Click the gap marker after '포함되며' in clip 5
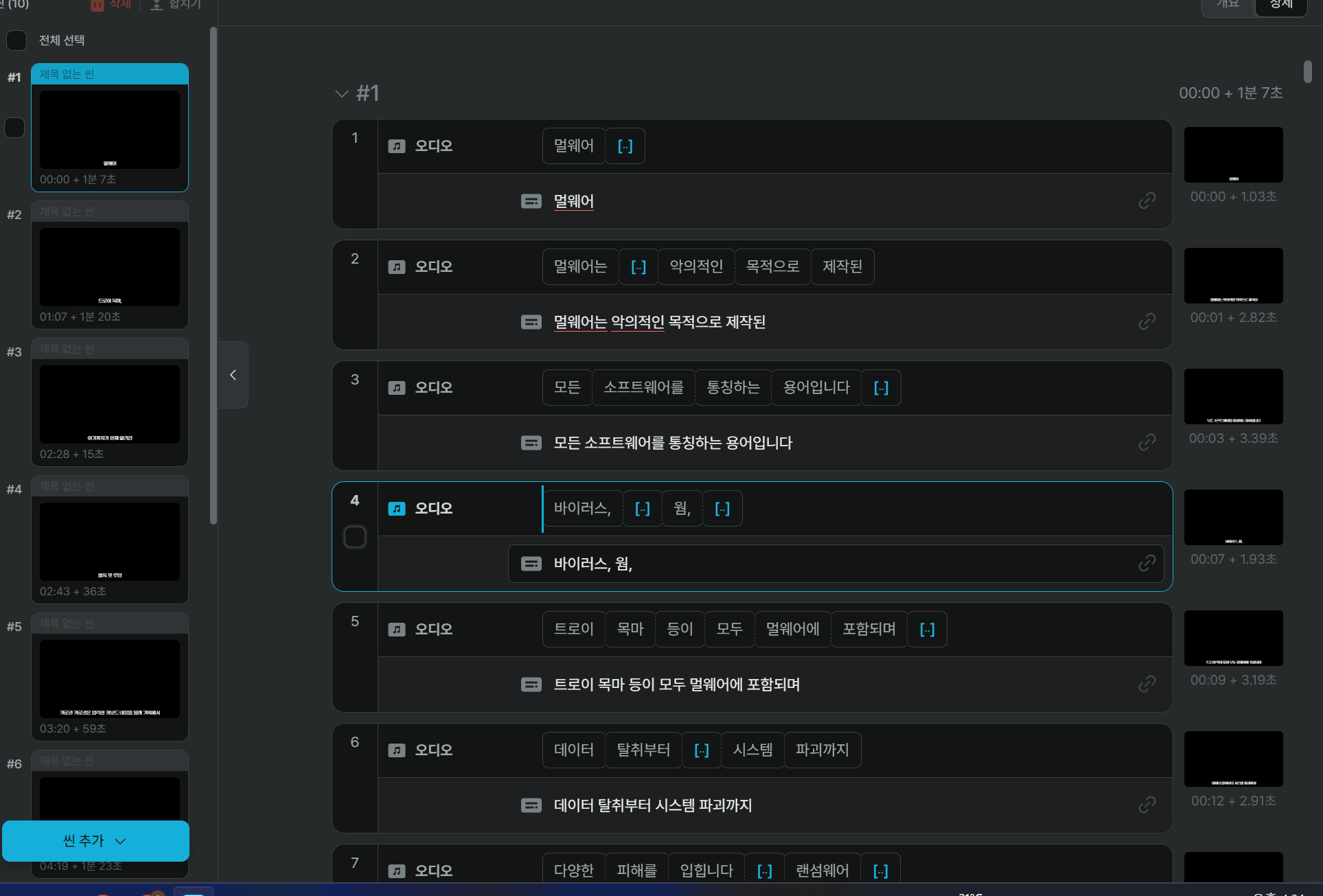The width and height of the screenshot is (1323, 896). pos(928,630)
